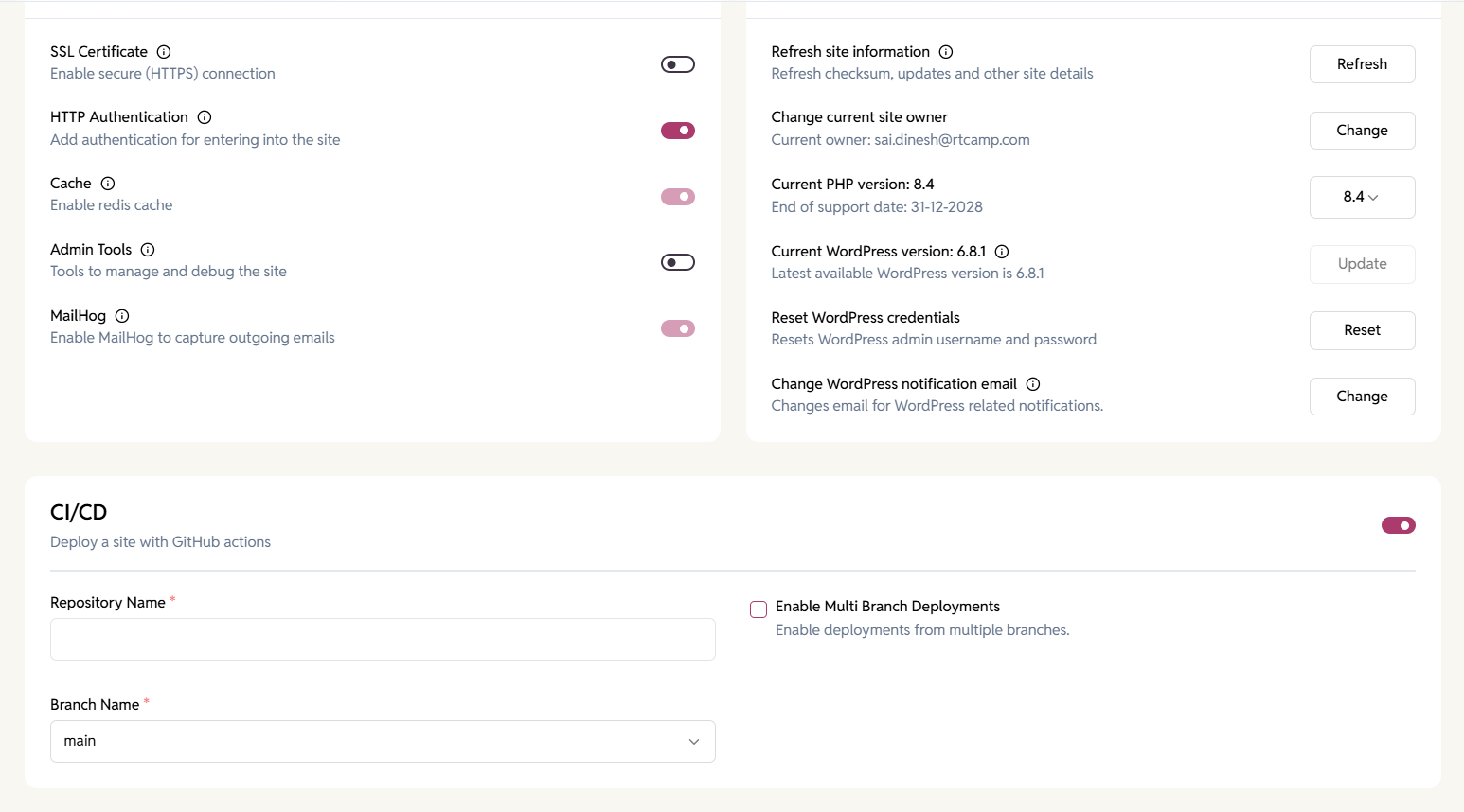Click info icon next to Cache
1464x812 pixels.
[x=108, y=184]
